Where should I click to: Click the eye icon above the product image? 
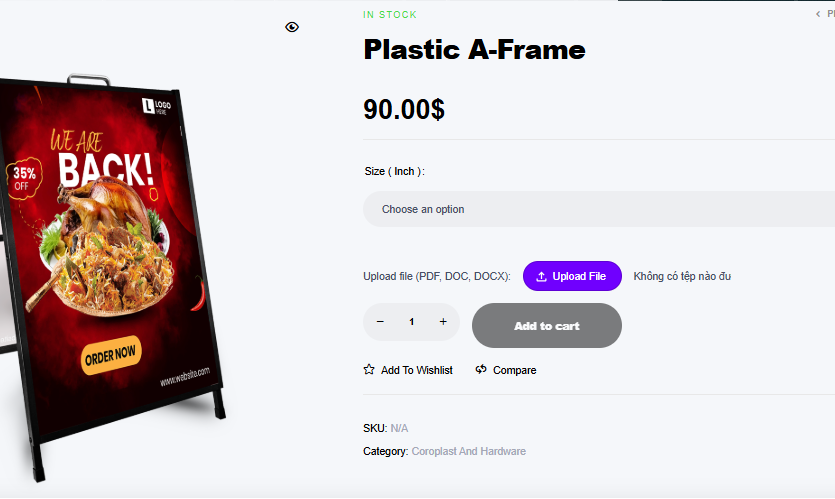[292, 27]
